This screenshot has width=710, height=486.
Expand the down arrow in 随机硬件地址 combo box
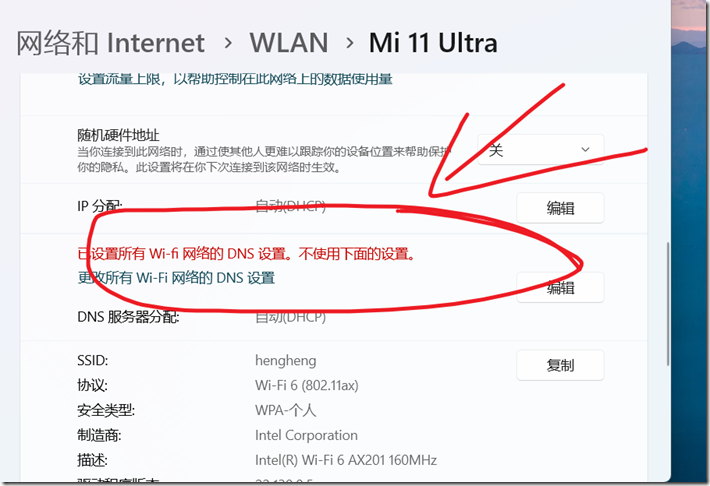coord(585,149)
